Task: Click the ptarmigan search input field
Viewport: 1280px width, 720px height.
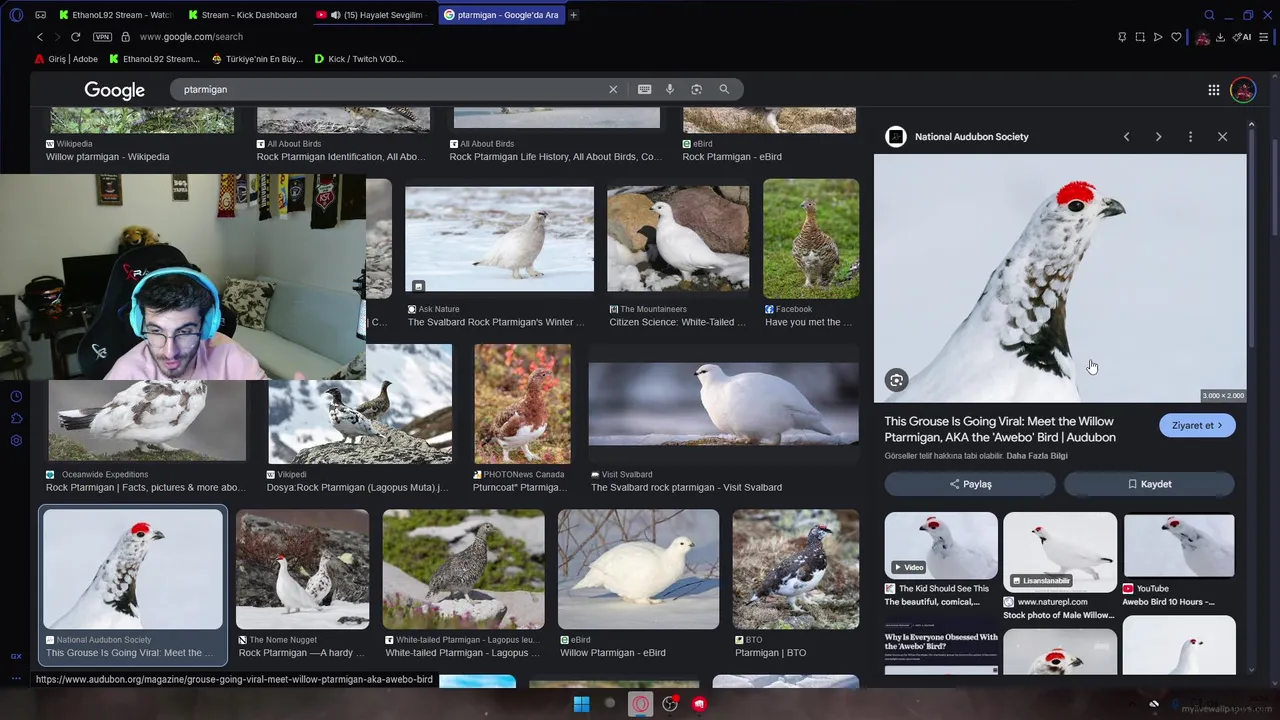Action: [390, 89]
